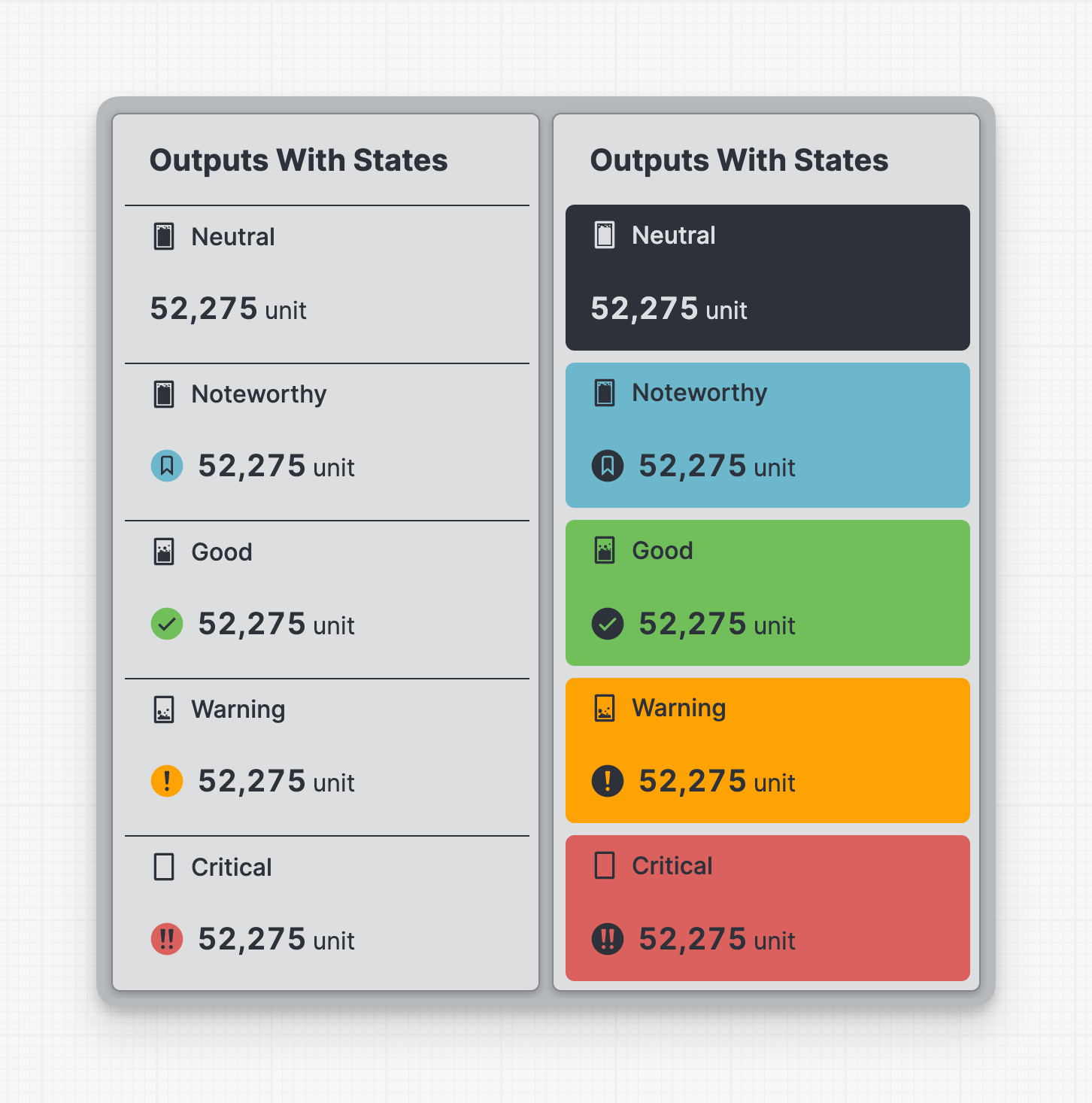1092x1103 pixels.
Task: Click the low-level glass icon on orange Warning card
Action: pos(605,708)
